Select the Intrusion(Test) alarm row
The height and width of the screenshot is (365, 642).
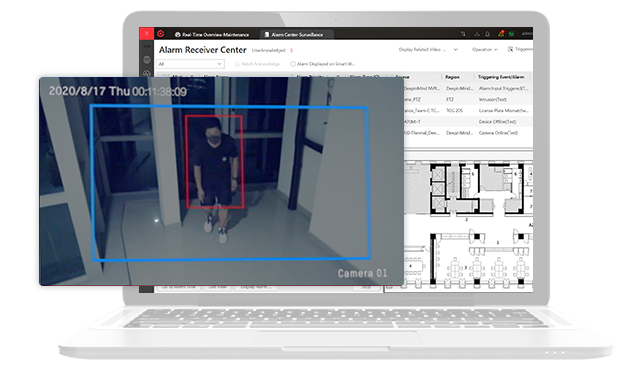(x=468, y=99)
